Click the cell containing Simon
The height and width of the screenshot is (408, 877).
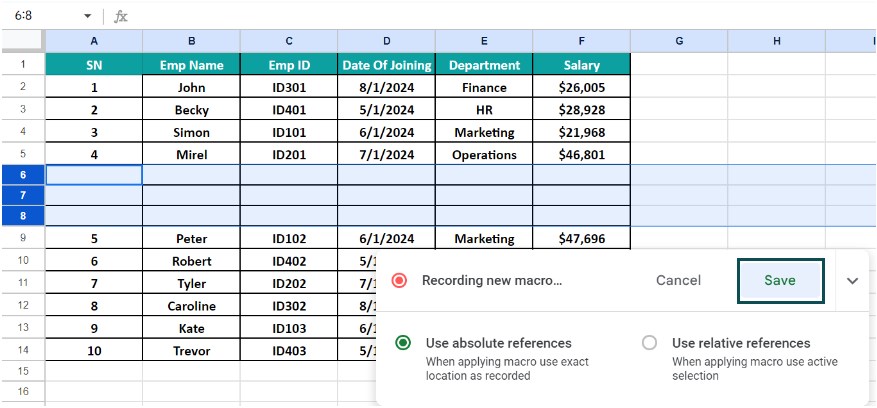pyautogui.click(x=191, y=132)
